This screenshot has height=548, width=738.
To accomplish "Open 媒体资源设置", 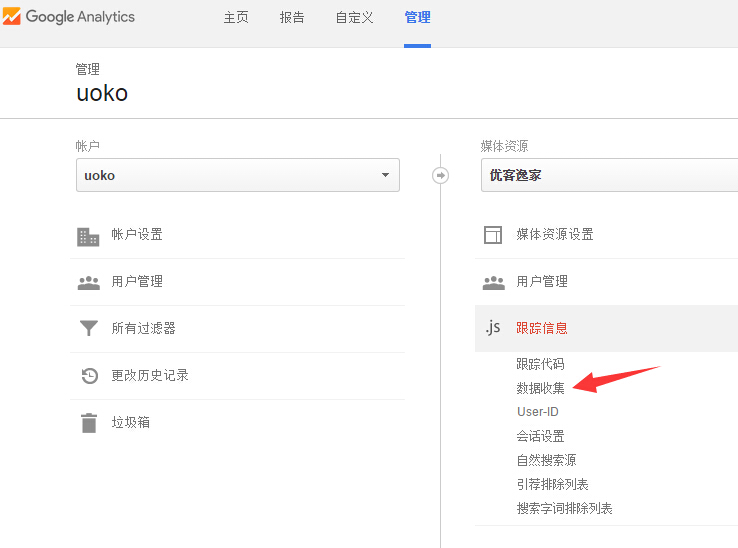I will 555,234.
